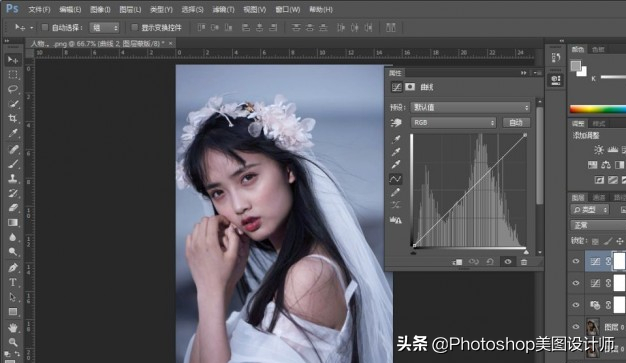Hide the 图层 0 layer
Screen dimensions: 626x363
tap(576, 327)
